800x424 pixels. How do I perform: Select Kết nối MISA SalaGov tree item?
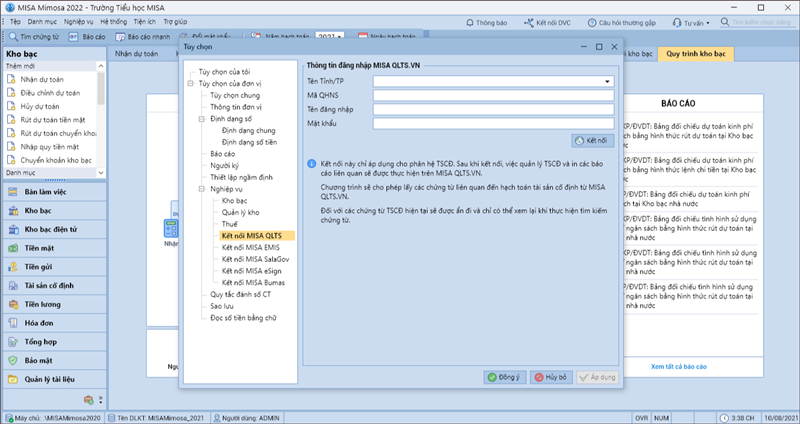tap(256, 259)
